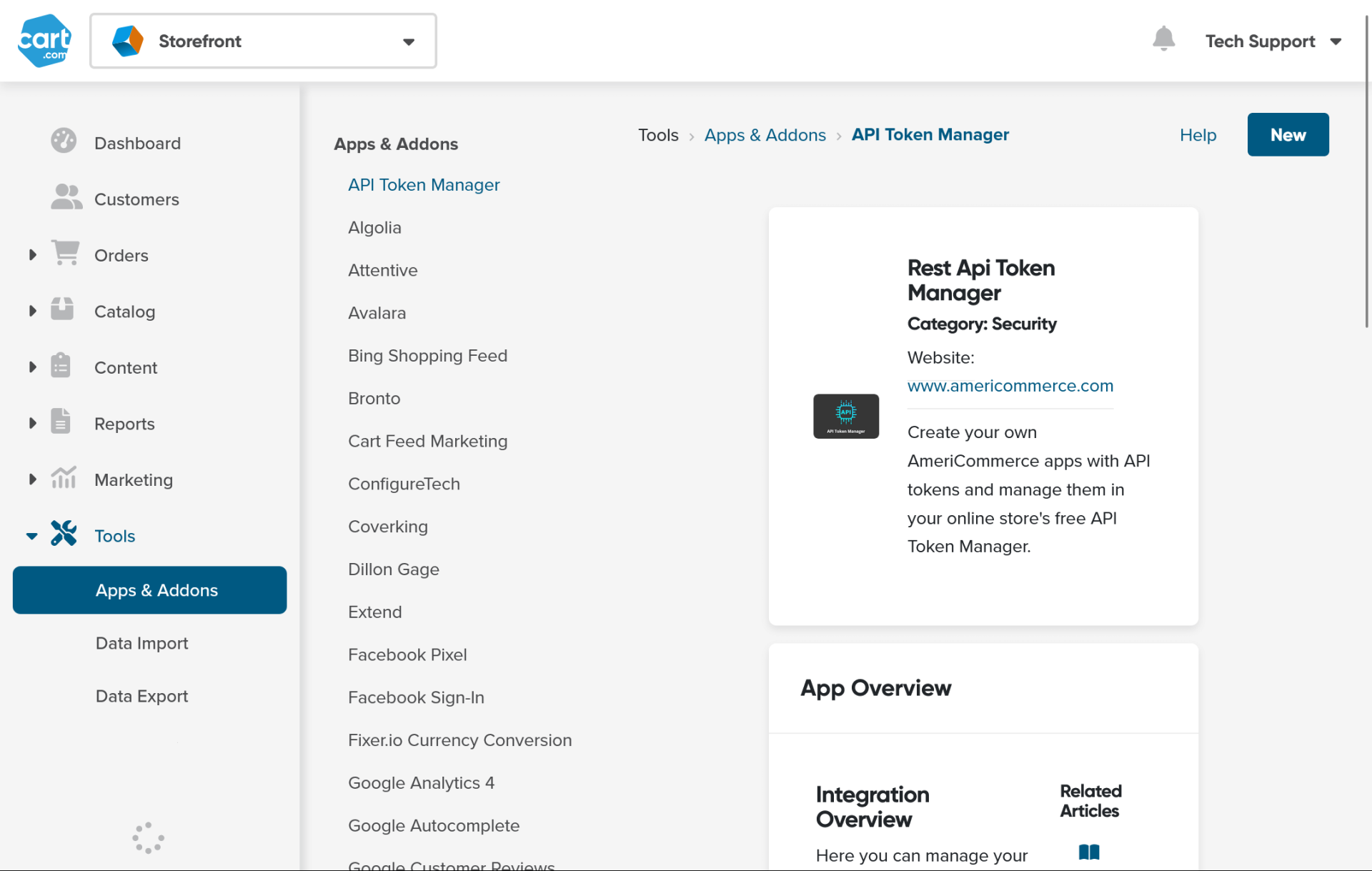This screenshot has height=871, width=1372.
Task: Open the Tools menu label
Action: pyautogui.click(x=114, y=536)
